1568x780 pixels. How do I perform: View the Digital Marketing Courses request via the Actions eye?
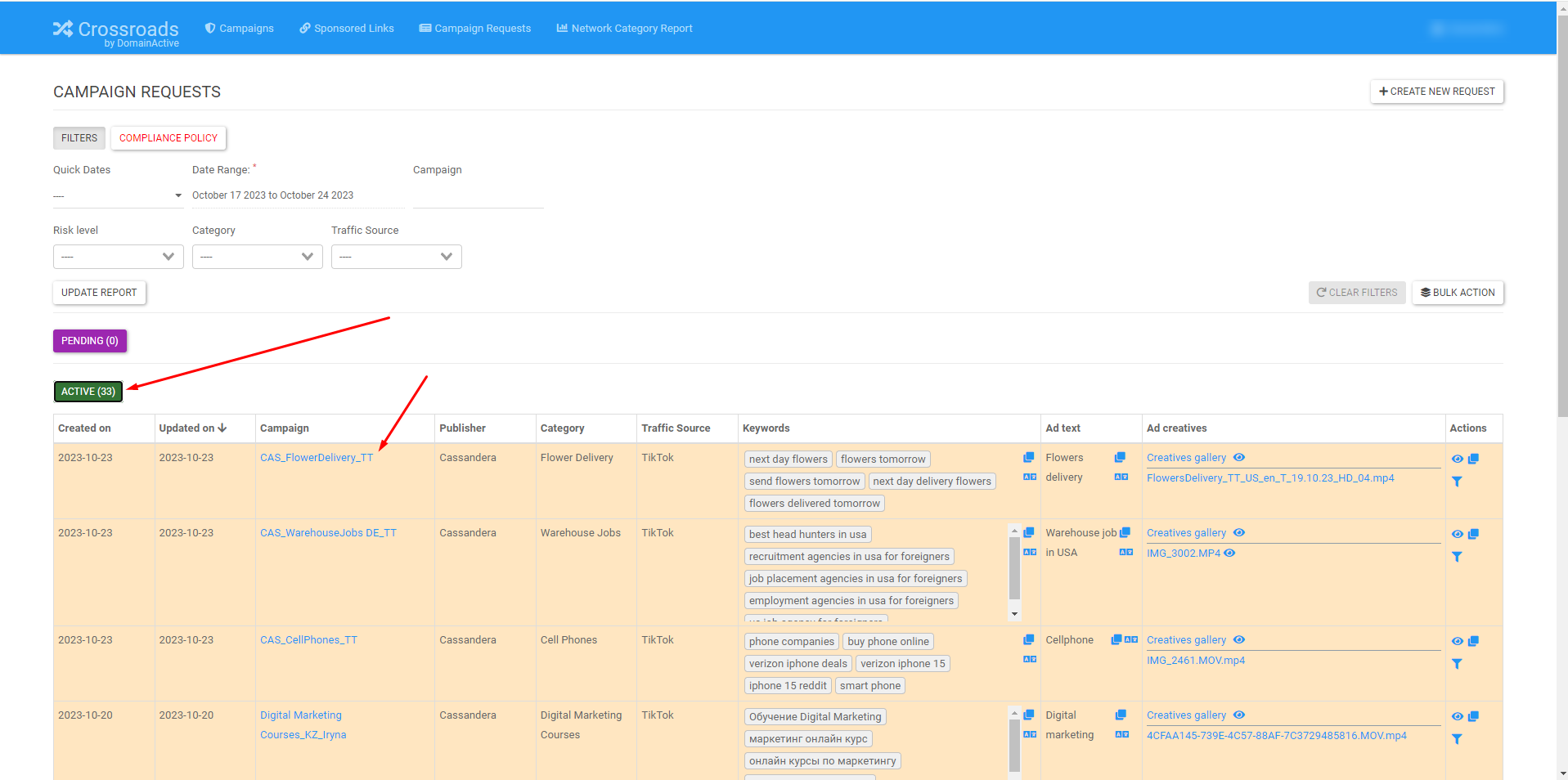tap(1457, 716)
